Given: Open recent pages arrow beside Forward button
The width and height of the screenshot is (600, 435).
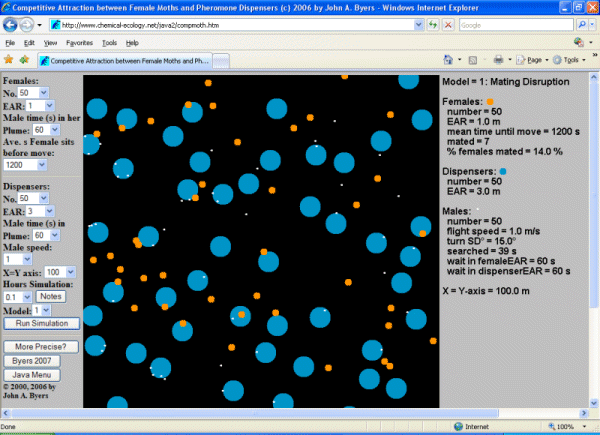Looking at the screenshot, I should point(39,25).
